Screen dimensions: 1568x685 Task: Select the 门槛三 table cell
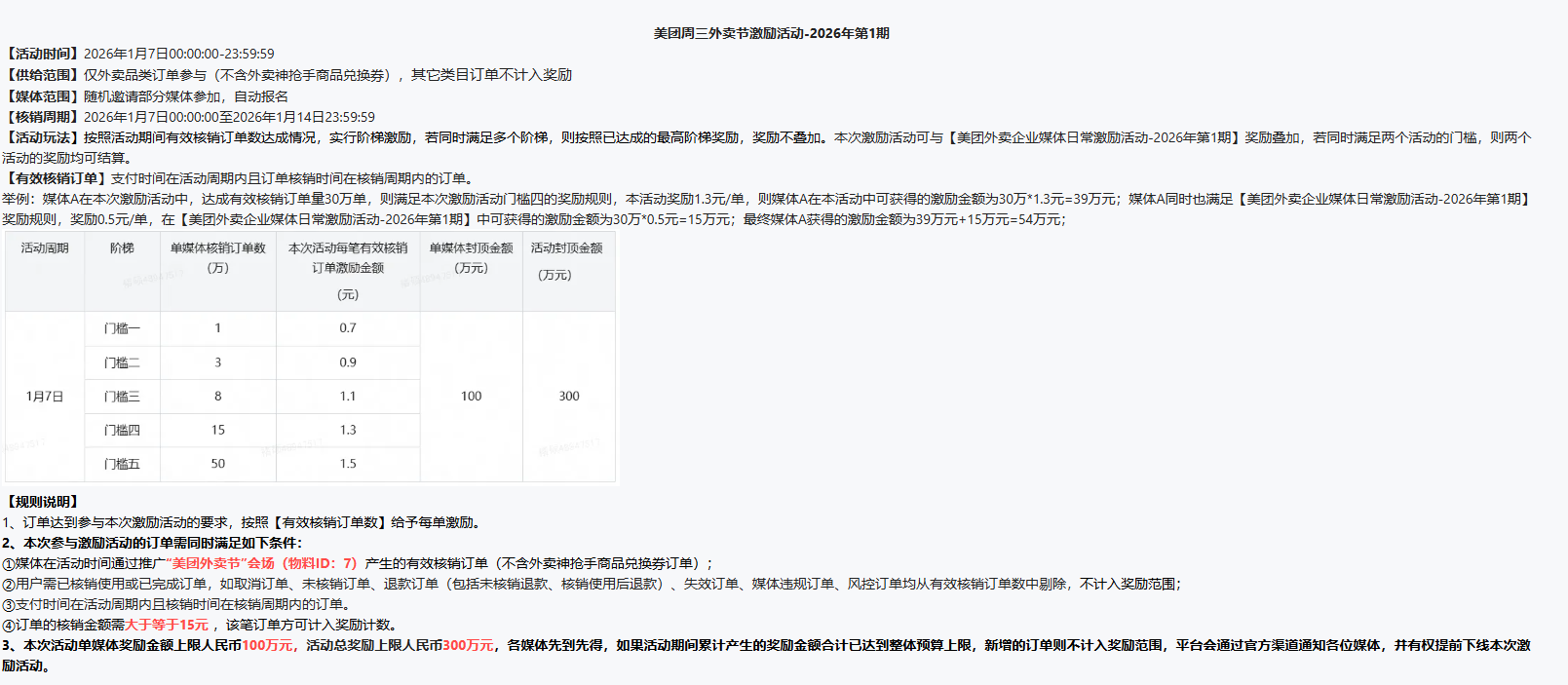(122, 397)
